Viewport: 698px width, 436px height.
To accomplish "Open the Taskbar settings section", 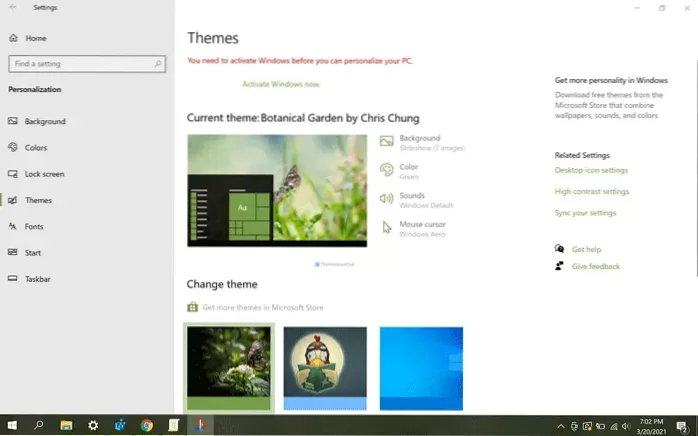I will 37,279.
